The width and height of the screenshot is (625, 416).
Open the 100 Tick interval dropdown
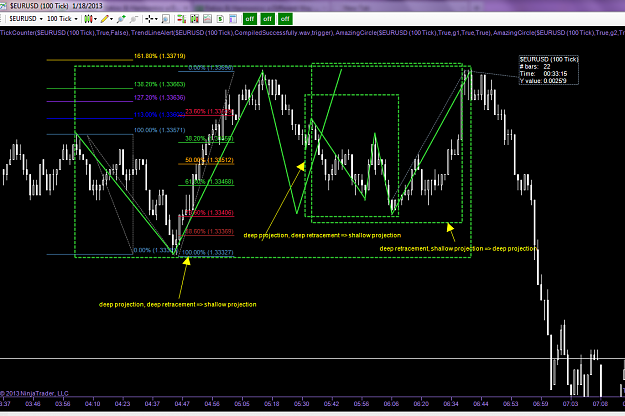click(62, 19)
